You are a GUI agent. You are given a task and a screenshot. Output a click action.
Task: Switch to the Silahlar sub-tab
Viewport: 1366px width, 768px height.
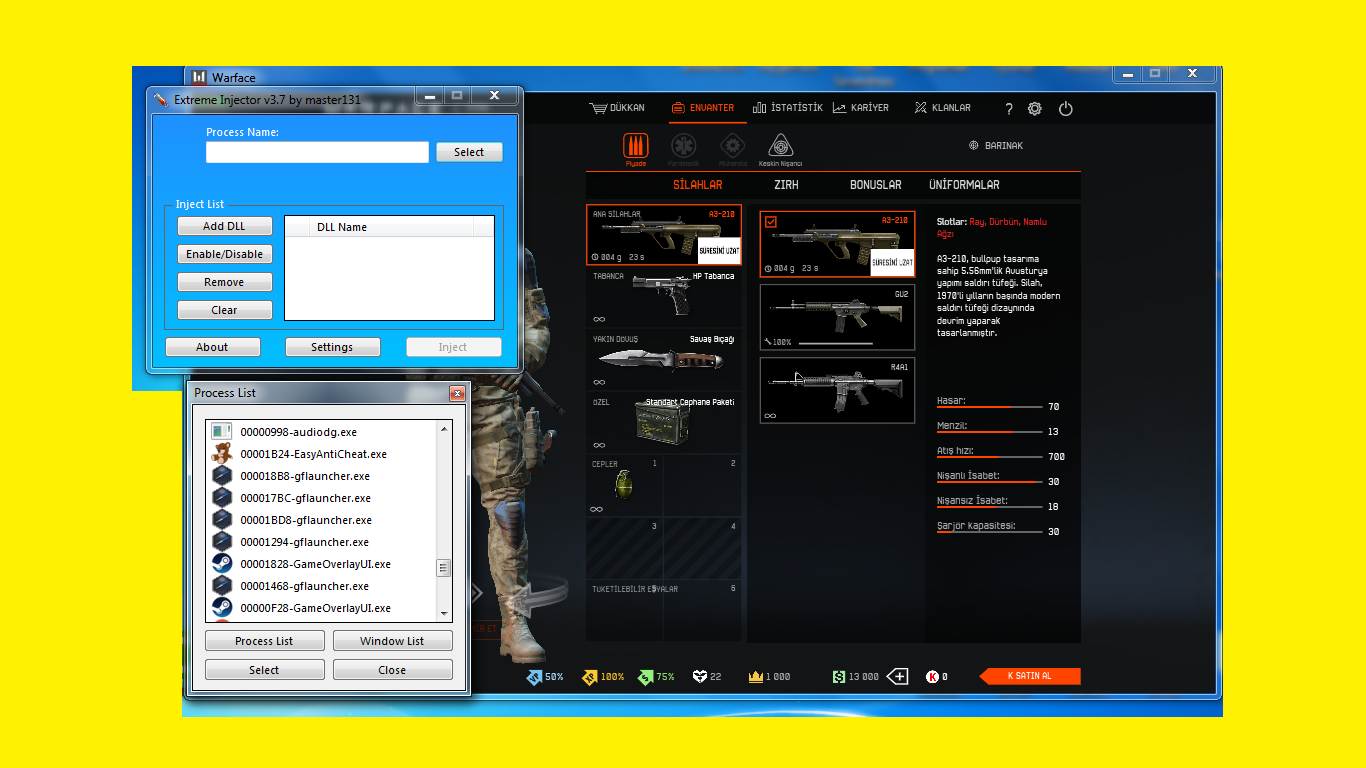698,185
